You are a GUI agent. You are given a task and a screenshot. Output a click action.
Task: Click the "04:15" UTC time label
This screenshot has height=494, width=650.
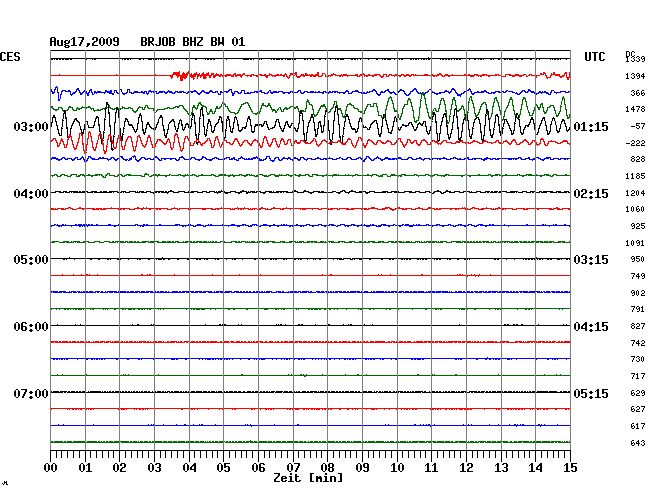click(x=591, y=327)
